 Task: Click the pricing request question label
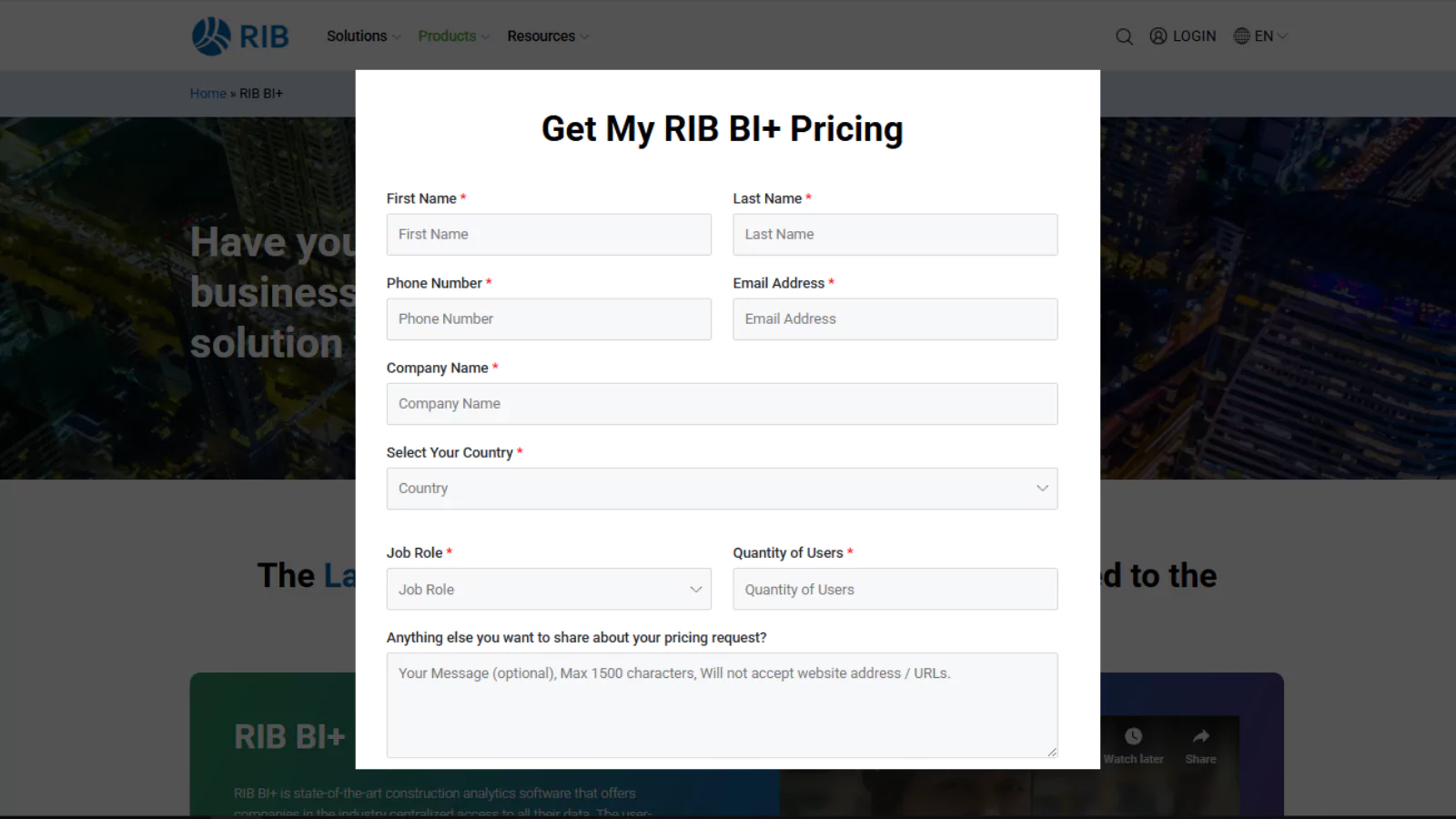tap(576, 637)
